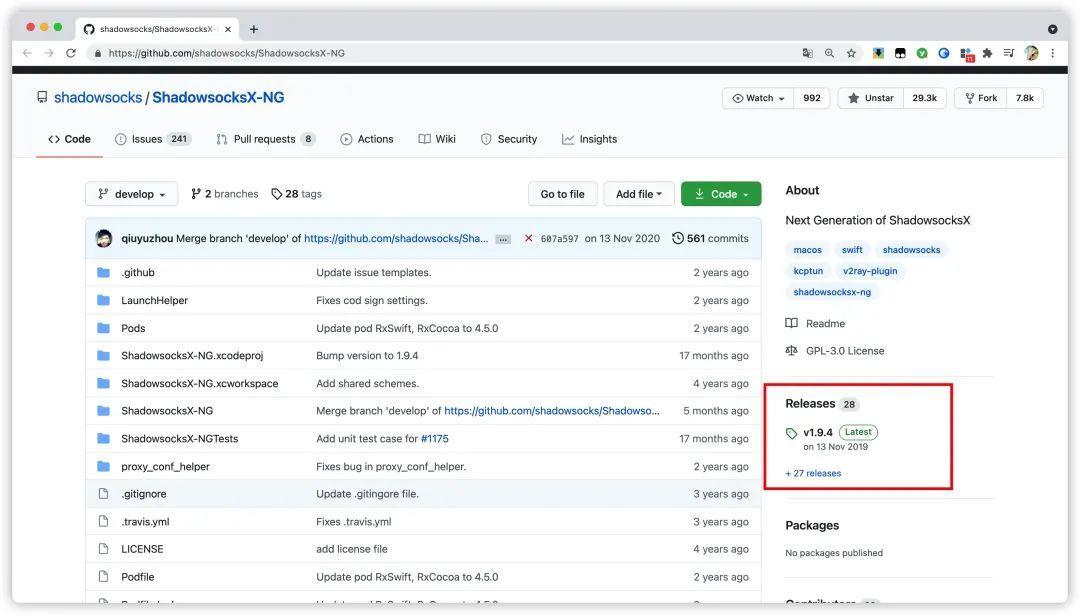Open the develop branch dropdown
The image size is (1080, 615).
(132, 194)
